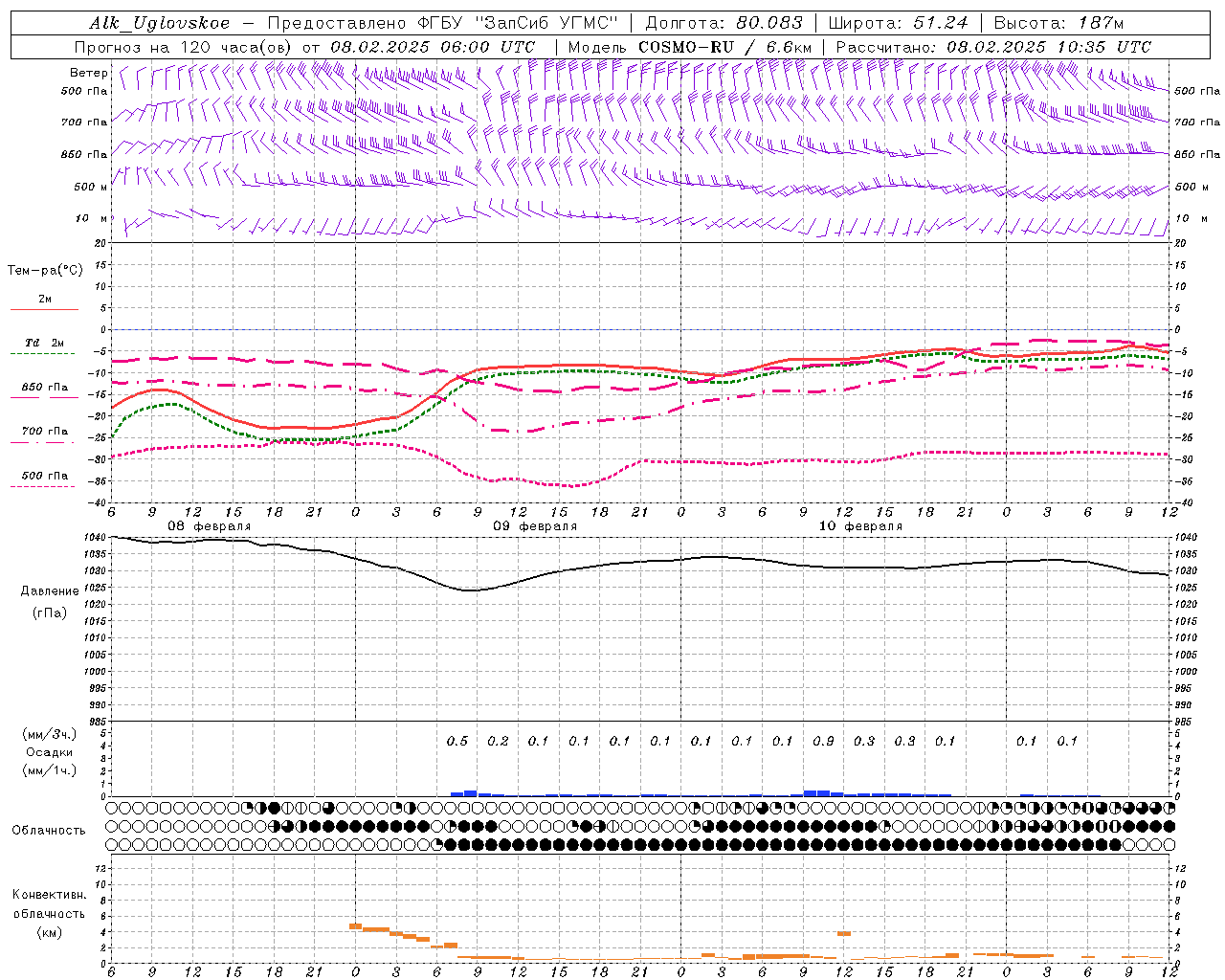Click the Широта: 51.24 value
This screenshot has width=1225, height=980.
tap(898, 24)
